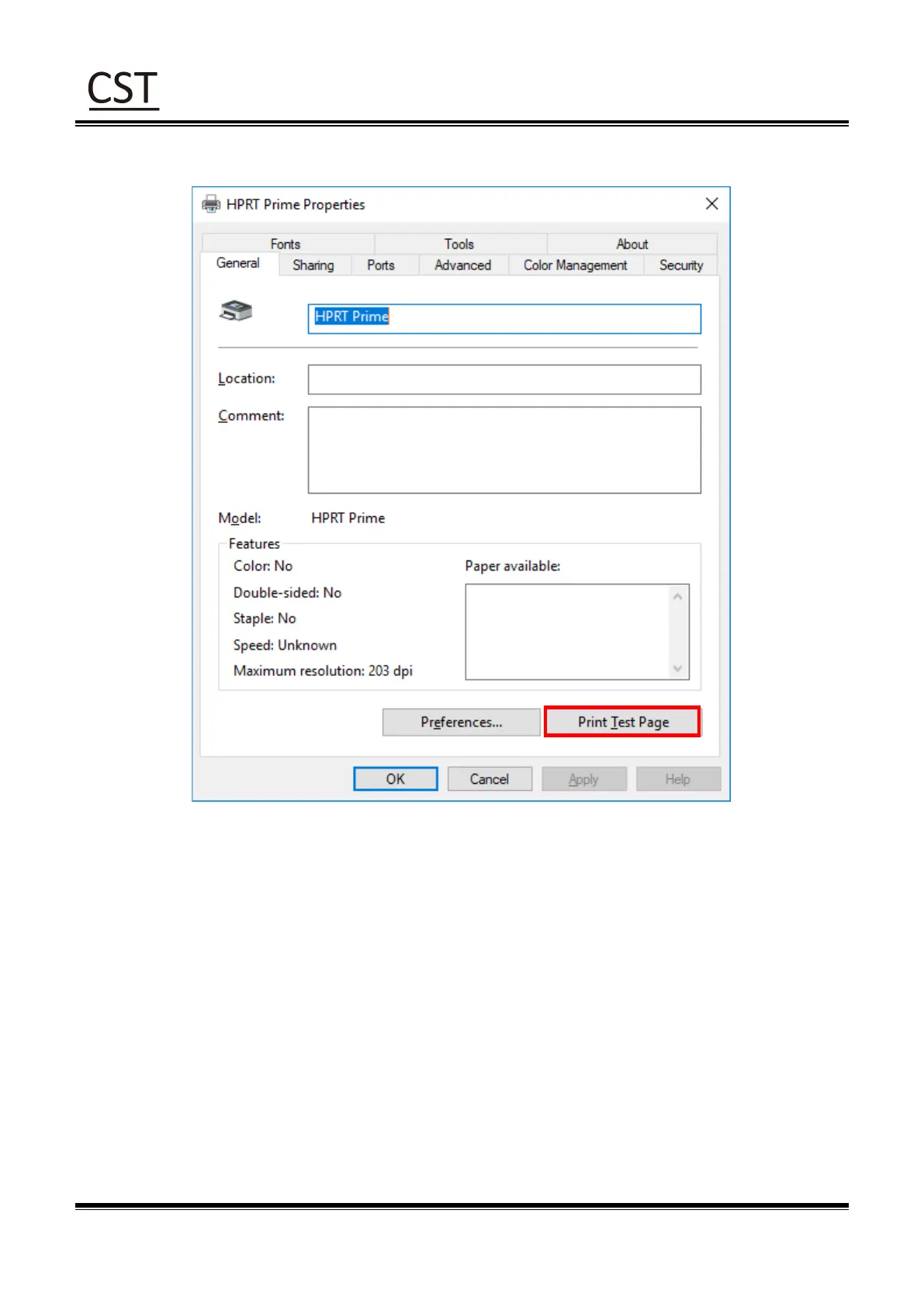Click the Comment text box

coord(504,450)
